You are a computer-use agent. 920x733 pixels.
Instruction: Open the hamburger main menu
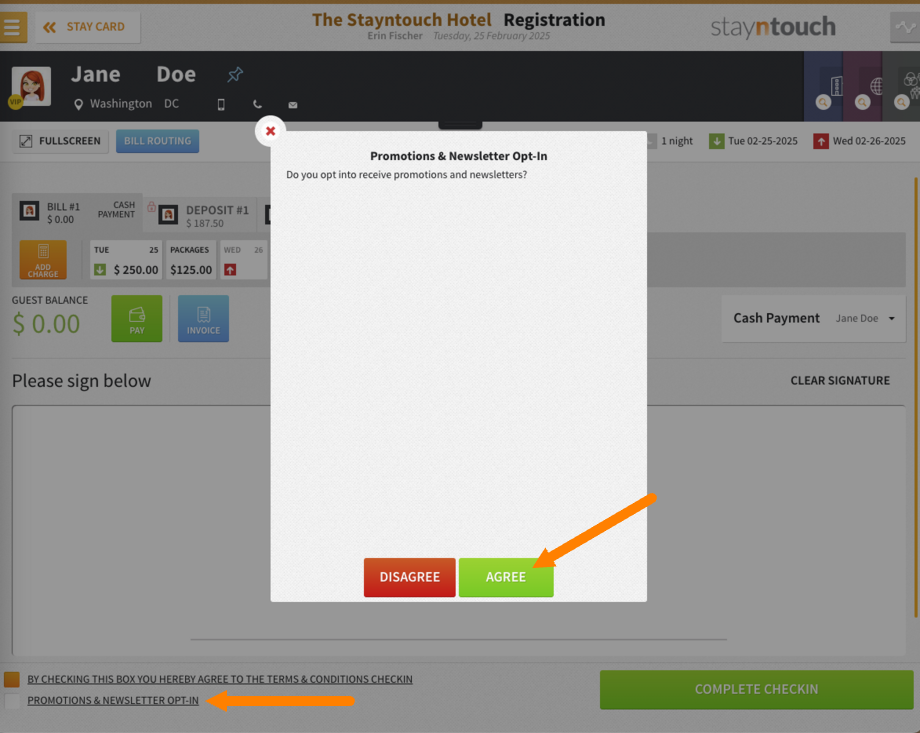pos(12,27)
